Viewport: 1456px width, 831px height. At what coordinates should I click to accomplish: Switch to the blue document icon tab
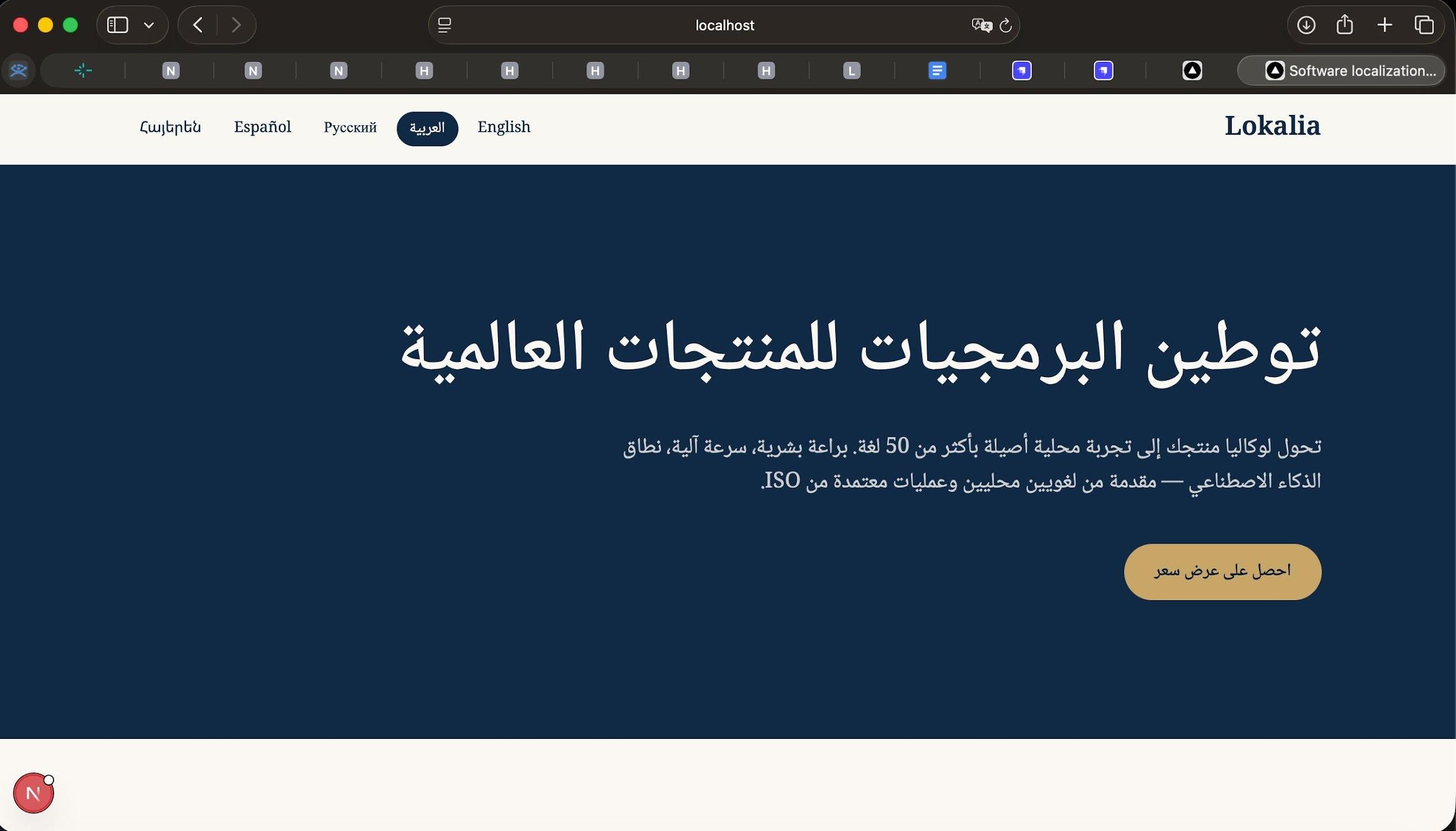(937, 71)
